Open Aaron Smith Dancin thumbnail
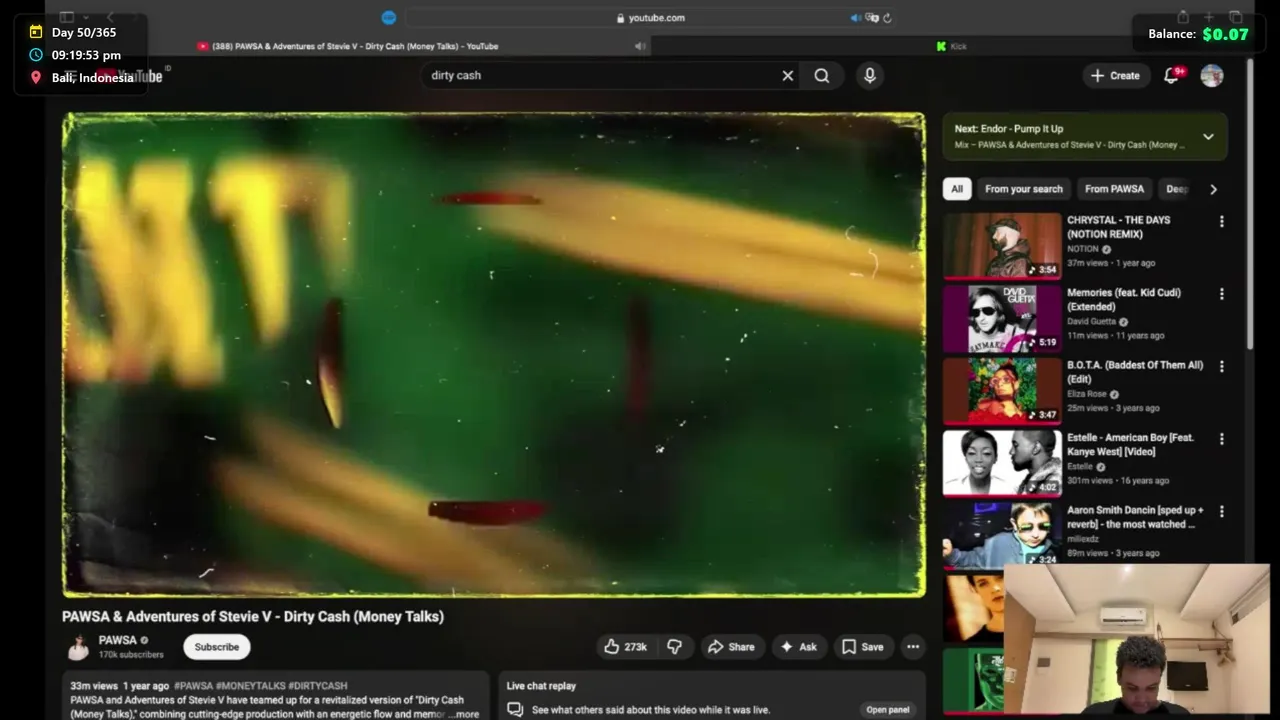 pyautogui.click(x=1001, y=535)
